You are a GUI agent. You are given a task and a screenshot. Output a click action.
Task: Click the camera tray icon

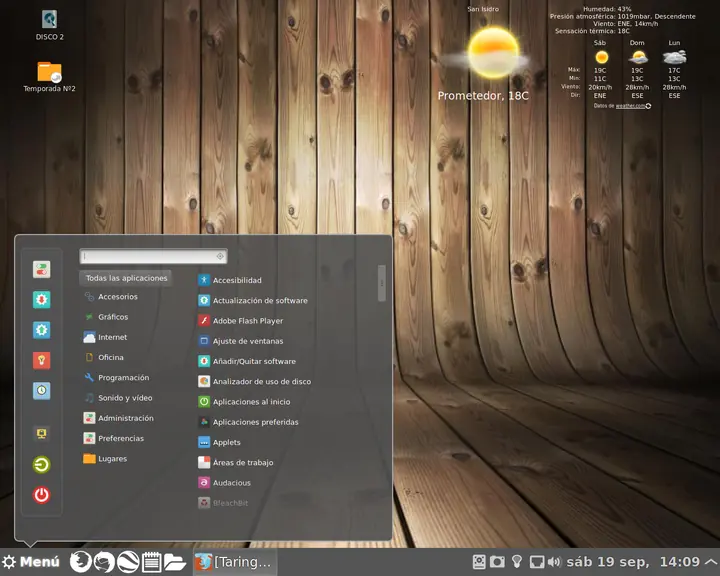click(x=497, y=561)
